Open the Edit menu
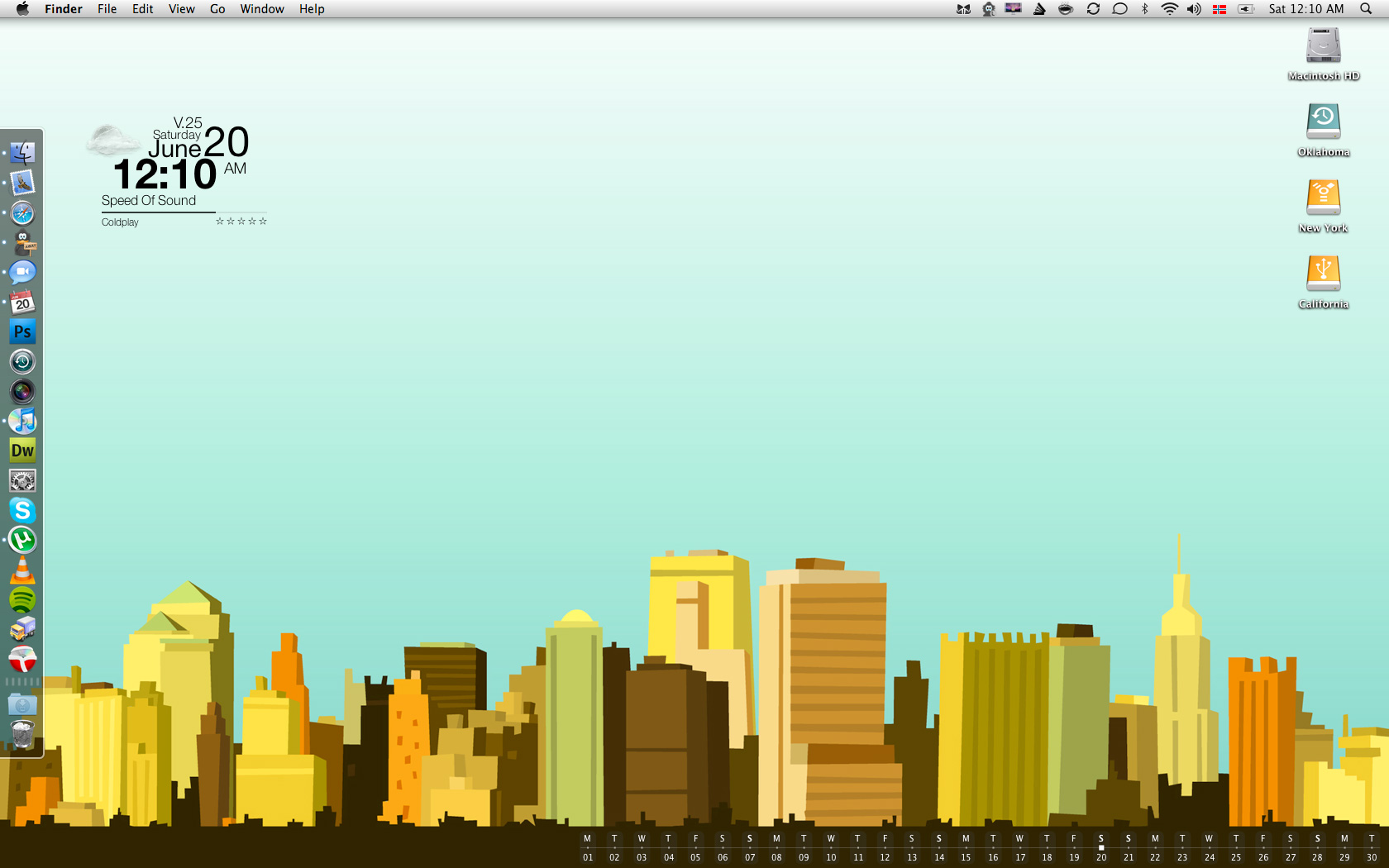This screenshot has width=1389, height=868. point(143,9)
